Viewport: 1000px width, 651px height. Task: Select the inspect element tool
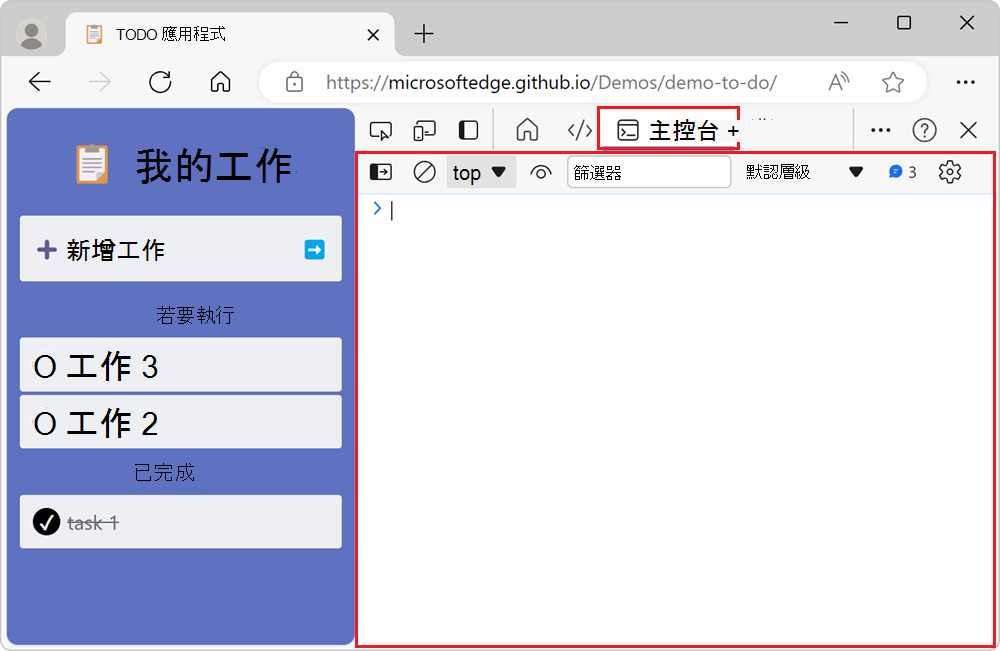click(381, 130)
